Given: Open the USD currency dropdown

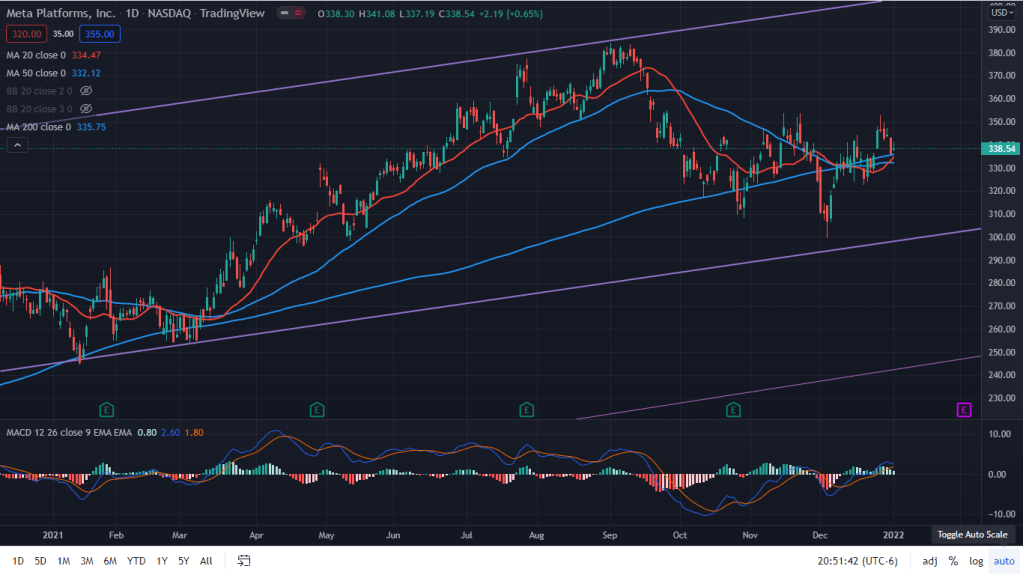Looking at the screenshot, I should (1000, 12).
